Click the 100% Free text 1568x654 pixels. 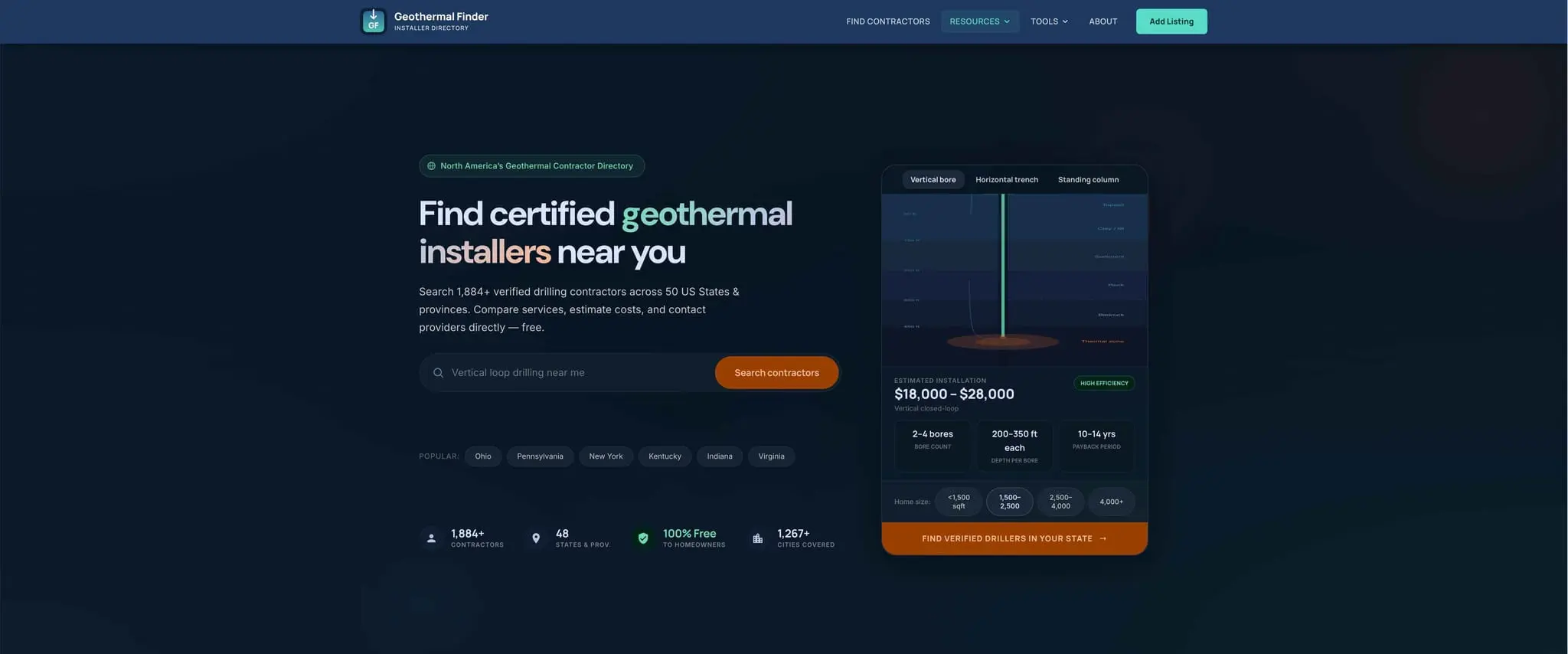(x=689, y=534)
